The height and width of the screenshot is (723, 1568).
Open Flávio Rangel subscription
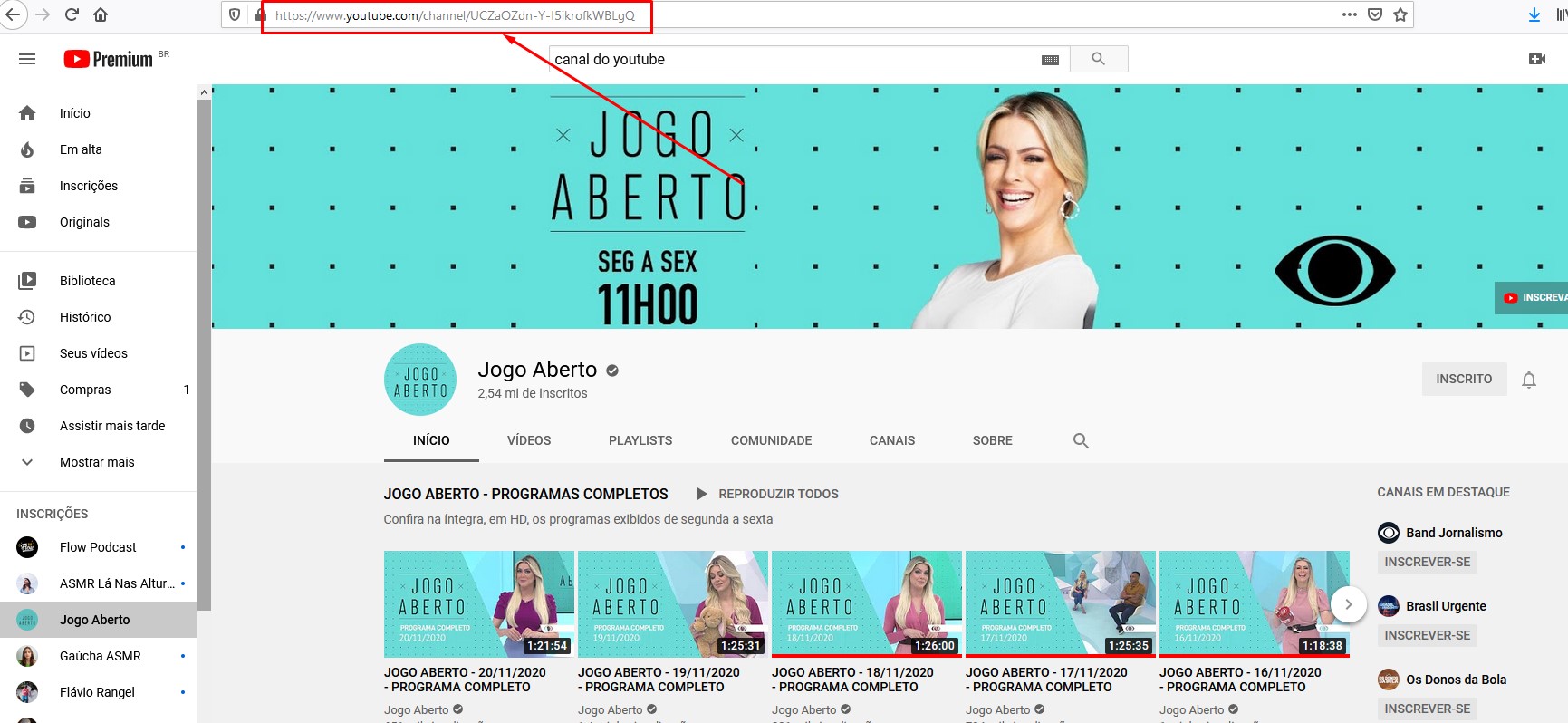click(98, 692)
